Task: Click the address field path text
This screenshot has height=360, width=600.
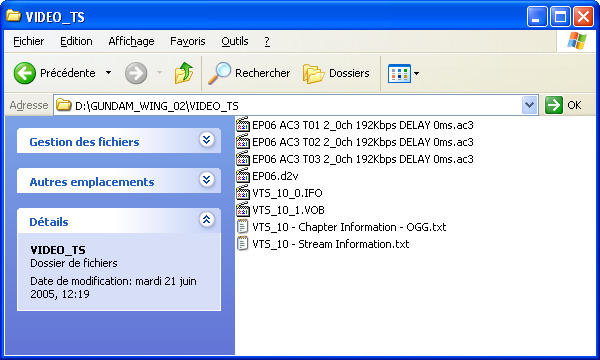Action: tap(157, 106)
